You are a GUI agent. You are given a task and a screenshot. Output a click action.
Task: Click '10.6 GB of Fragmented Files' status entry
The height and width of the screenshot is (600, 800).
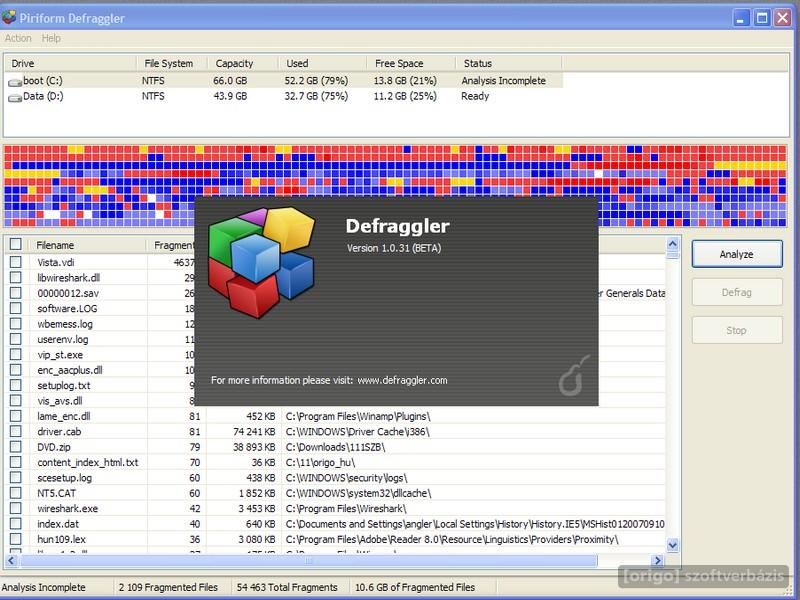point(415,587)
